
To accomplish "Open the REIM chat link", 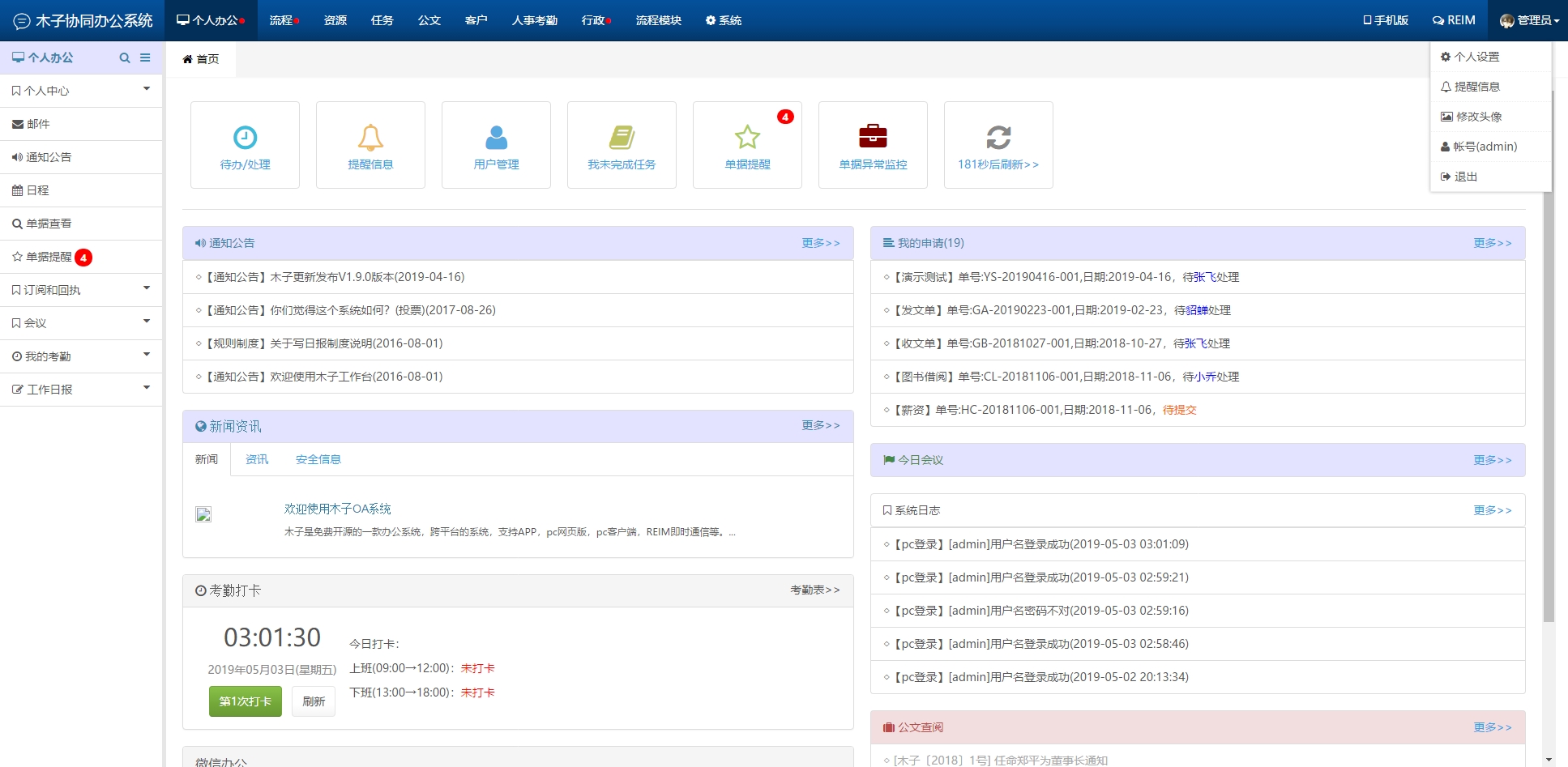I will [x=1454, y=20].
